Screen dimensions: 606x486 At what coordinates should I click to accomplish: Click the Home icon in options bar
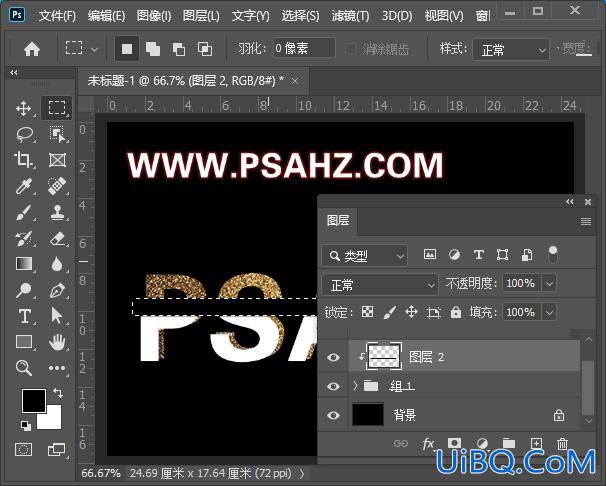point(32,49)
